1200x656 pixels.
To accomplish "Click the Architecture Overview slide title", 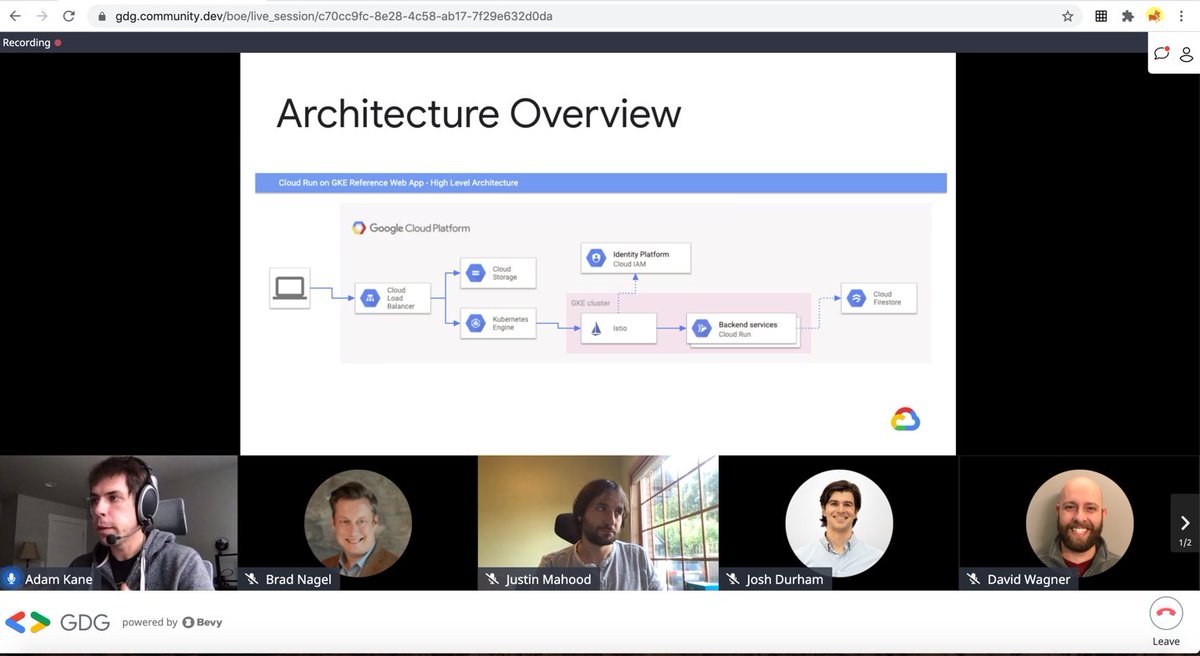I will pos(478,114).
